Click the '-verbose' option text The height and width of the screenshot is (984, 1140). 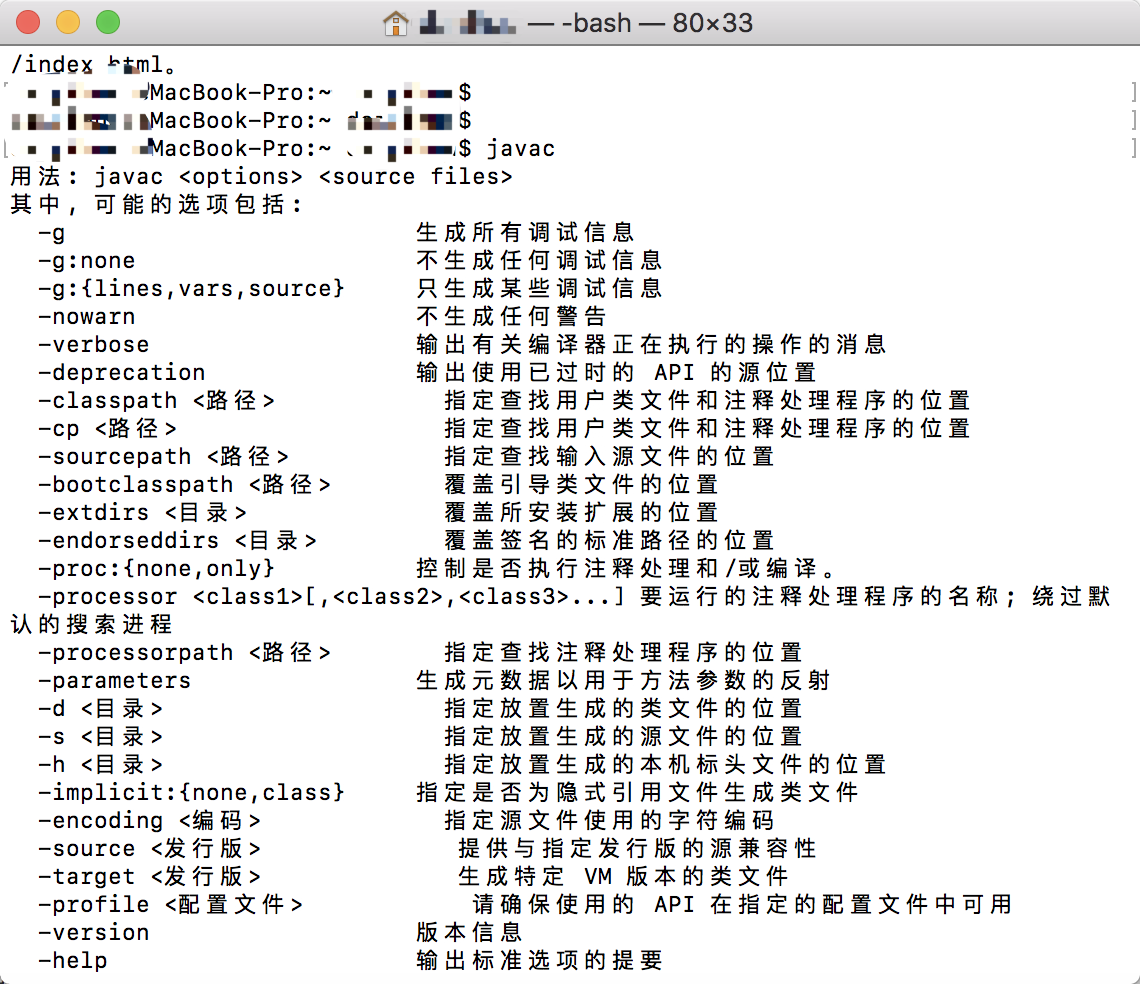click(94, 345)
